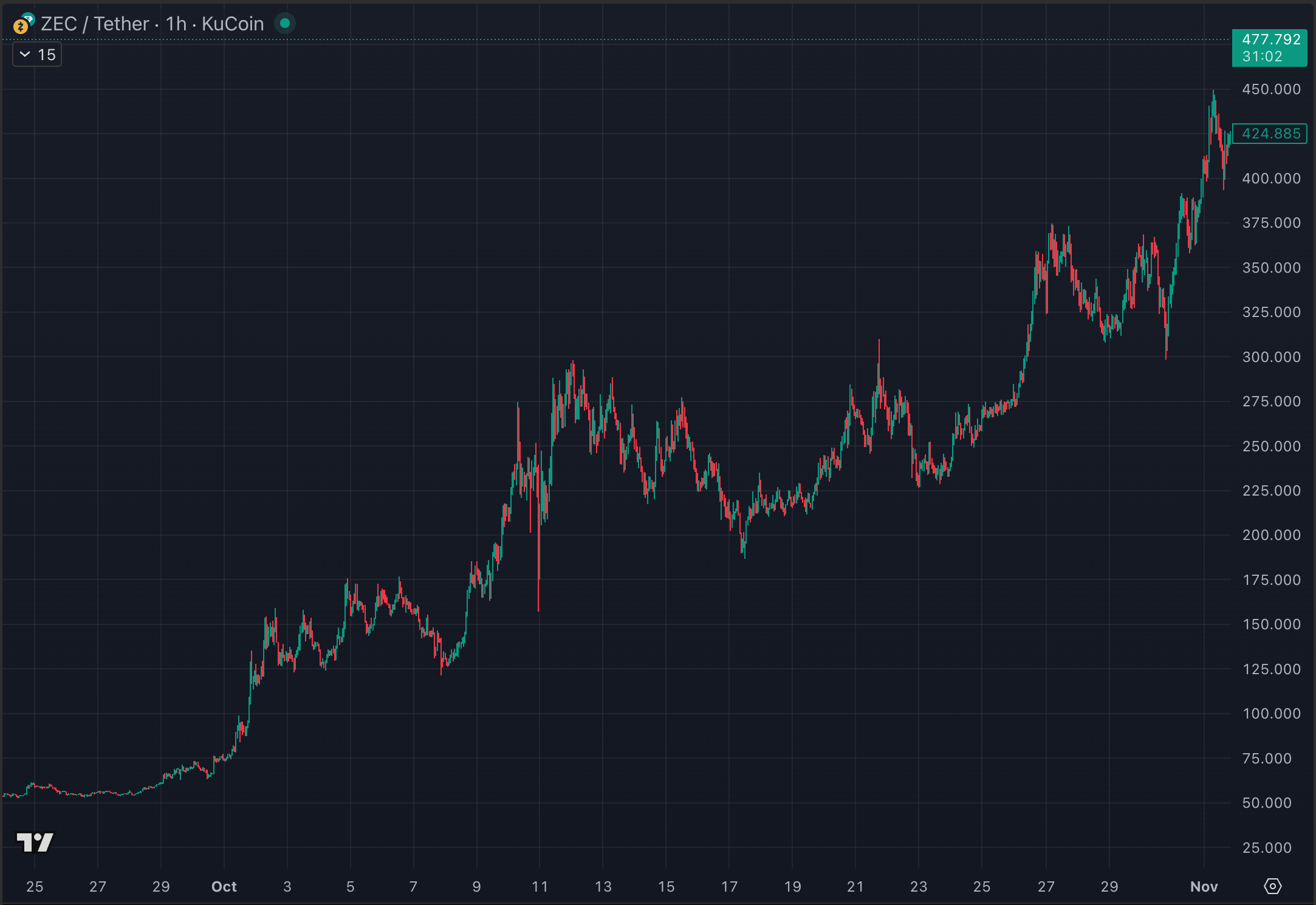Click the 200.000 price scale label
The height and width of the screenshot is (905, 1316).
1271,535
